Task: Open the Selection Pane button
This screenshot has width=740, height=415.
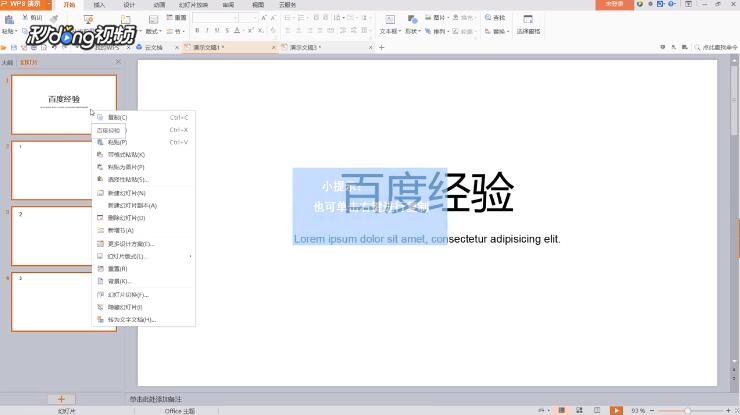Action: click(528, 25)
